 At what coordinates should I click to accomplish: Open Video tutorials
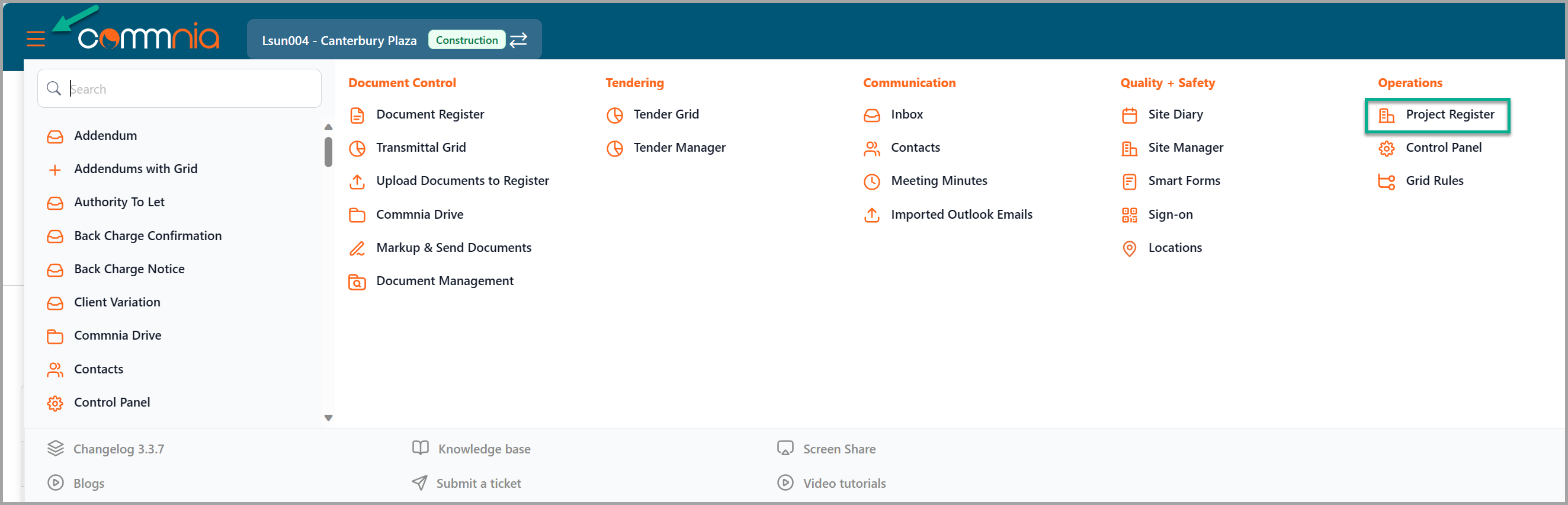844,484
